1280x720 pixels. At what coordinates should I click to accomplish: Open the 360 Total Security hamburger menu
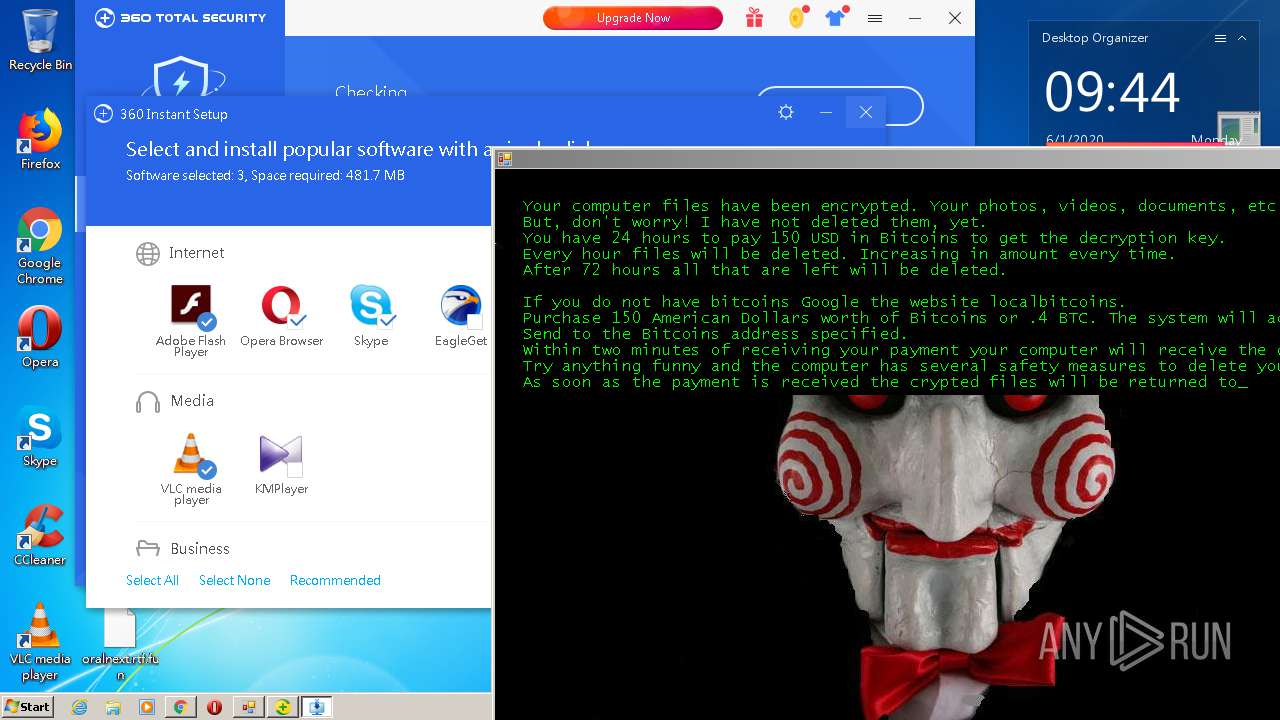[x=875, y=18]
